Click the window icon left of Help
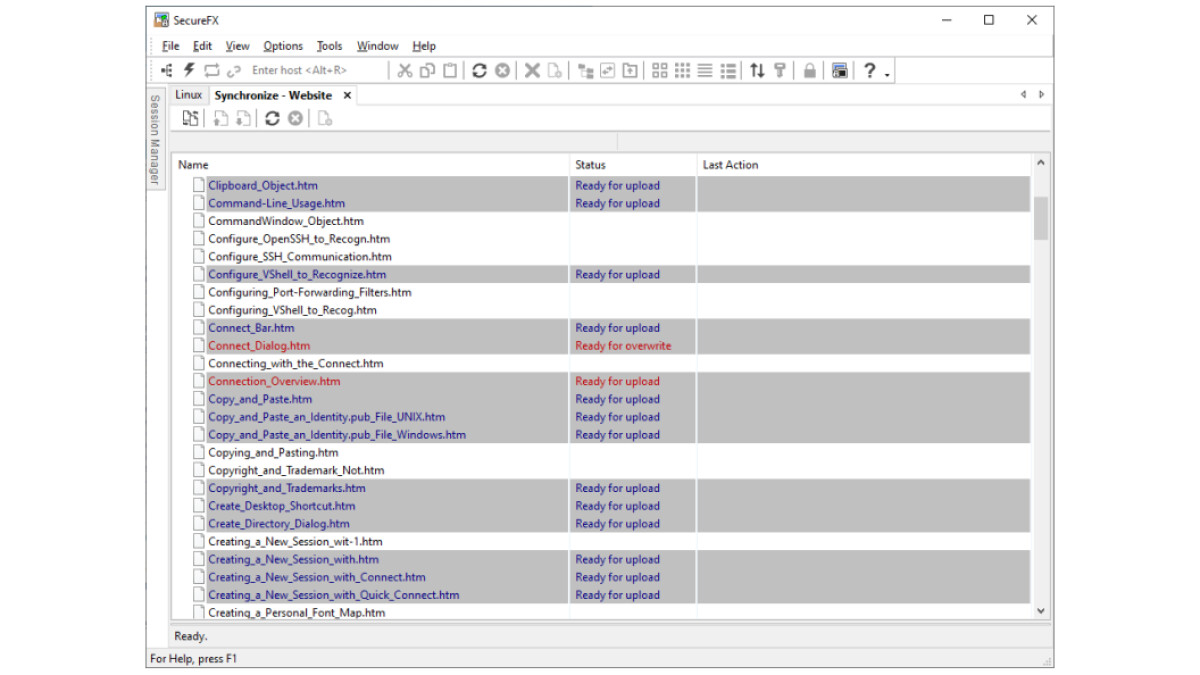Screen dimensions: 1200x675 tap(840, 70)
